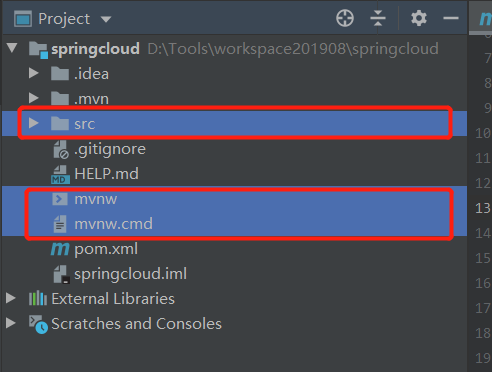Expand the External Libraries node arrow
This screenshot has width=492, height=372.
point(11,298)
